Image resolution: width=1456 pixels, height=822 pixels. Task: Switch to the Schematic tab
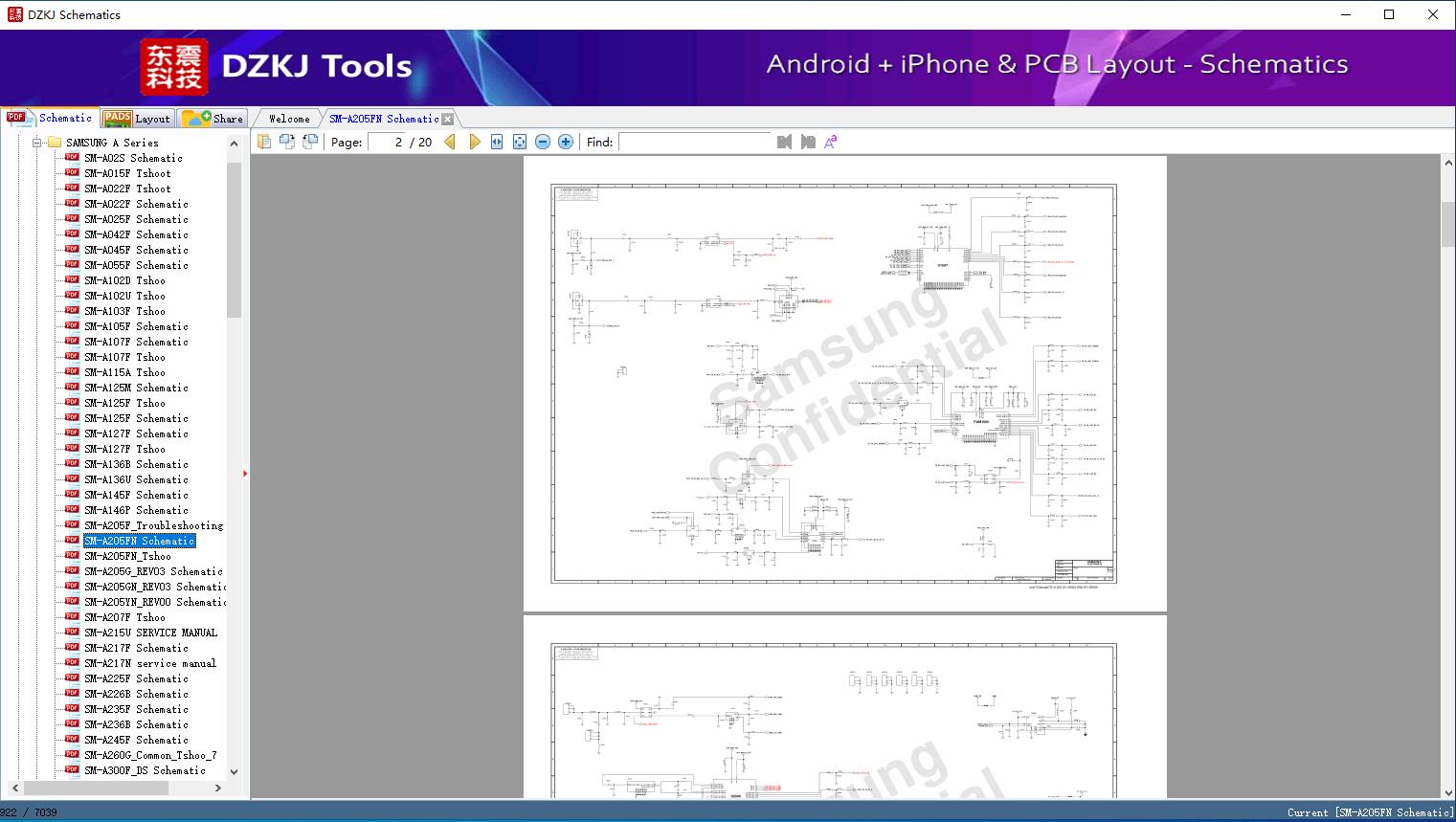(50, 118)
